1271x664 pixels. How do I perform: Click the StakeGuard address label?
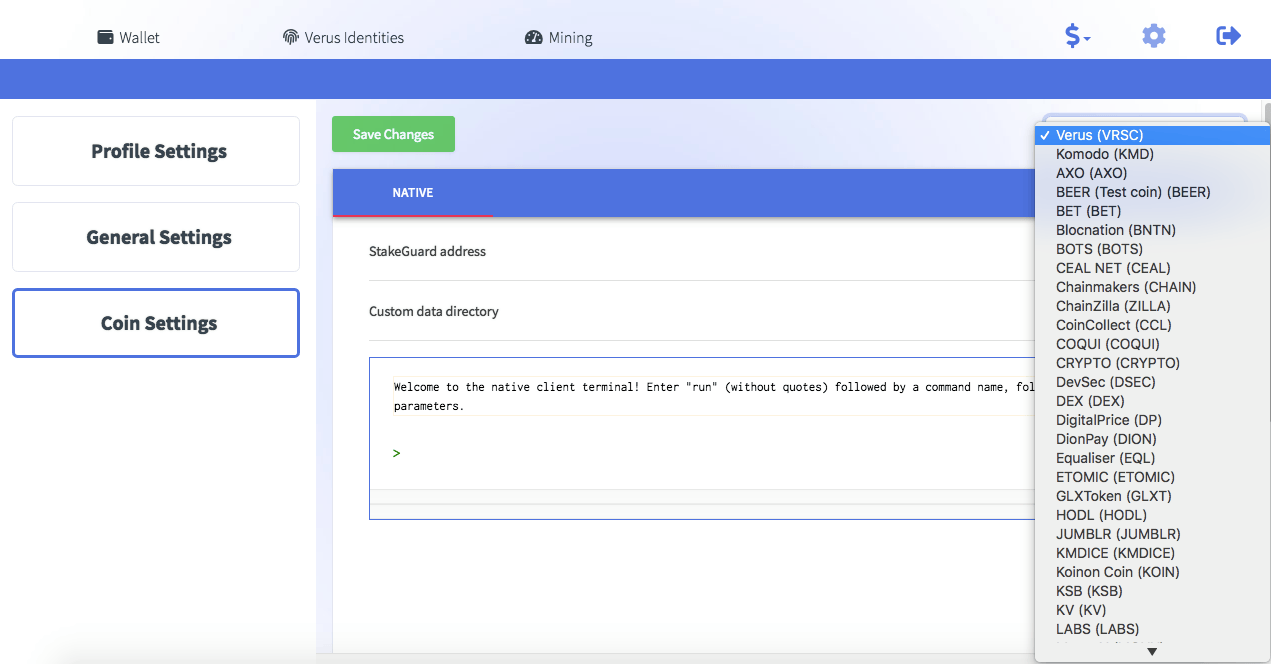427,251
